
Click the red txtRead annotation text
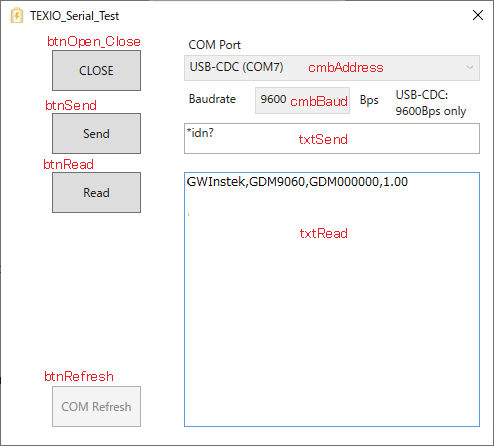323,233
